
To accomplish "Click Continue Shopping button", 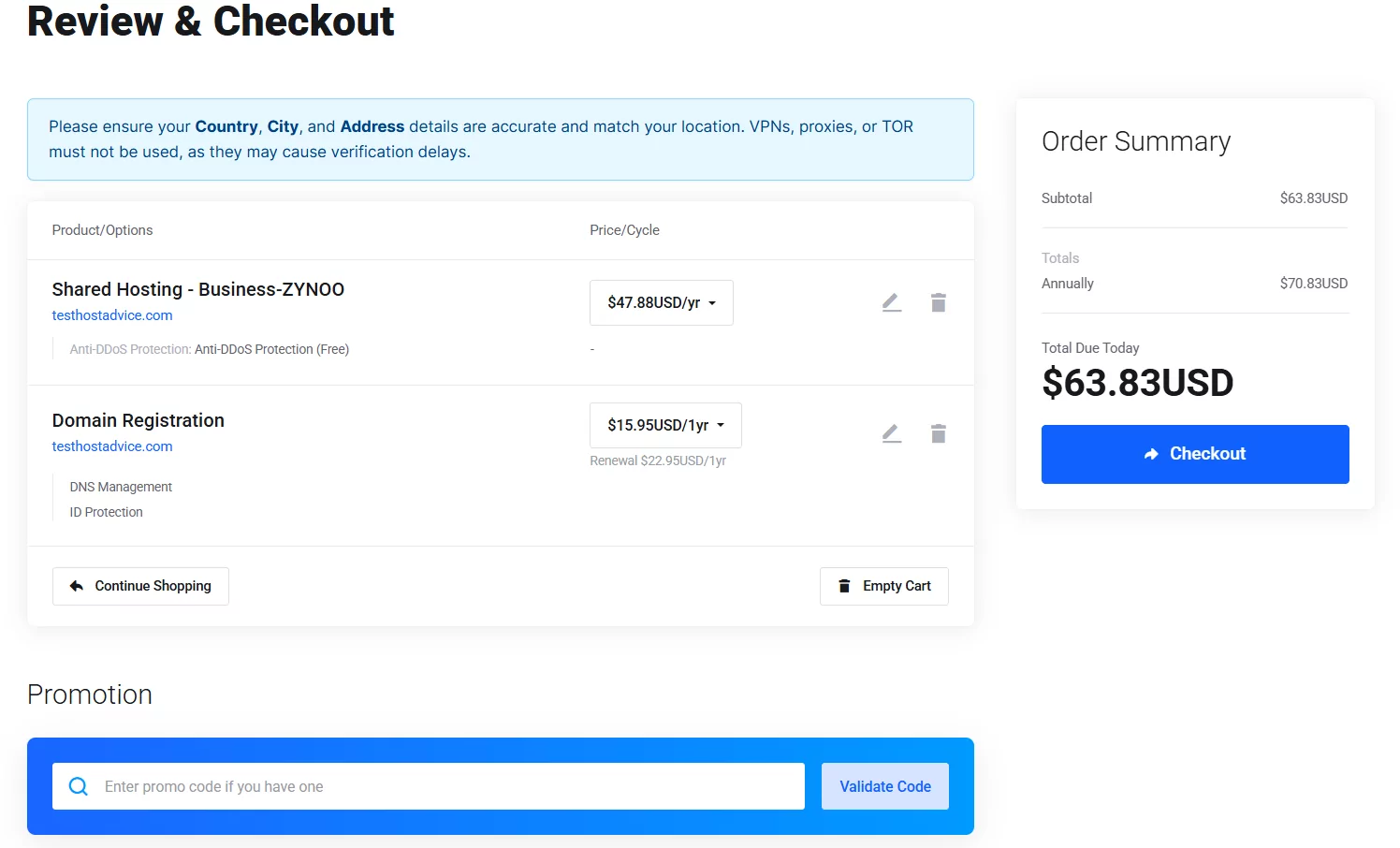I will [x=140, y=586].
